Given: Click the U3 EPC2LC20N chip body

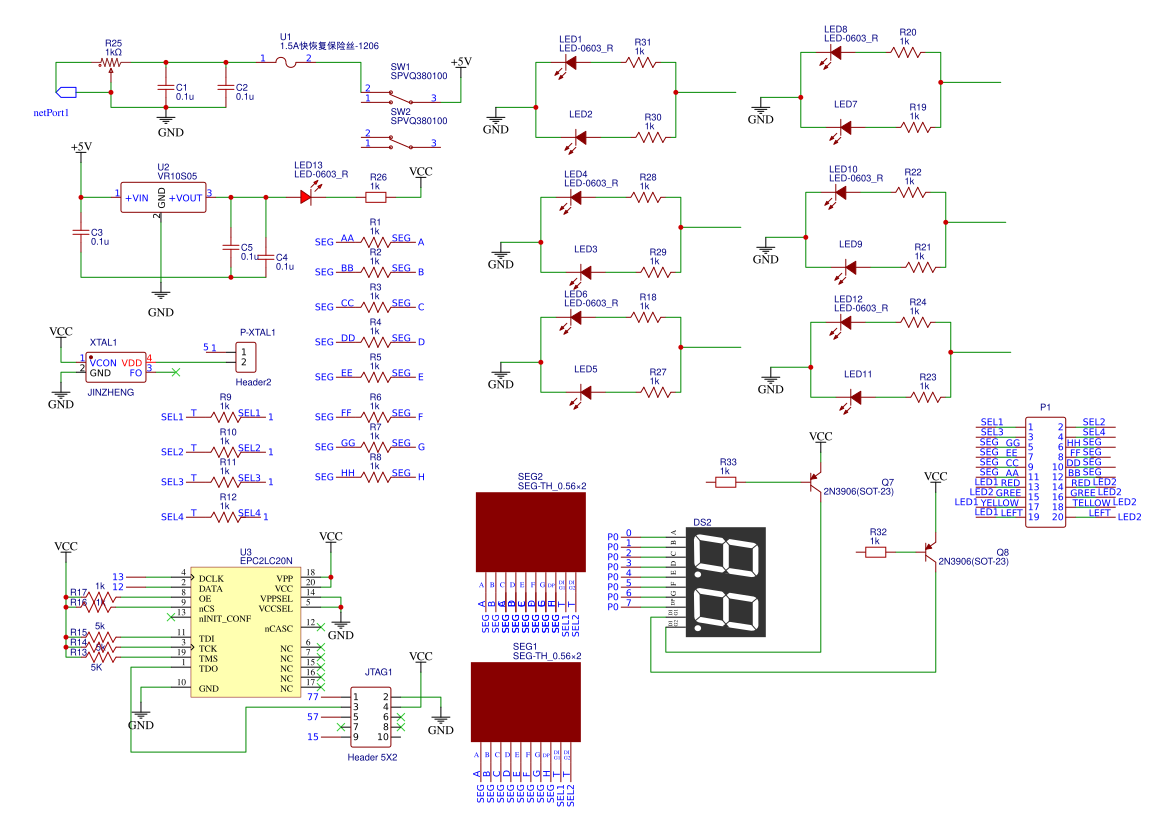Looking at the screenshot, I should [245, 634].
